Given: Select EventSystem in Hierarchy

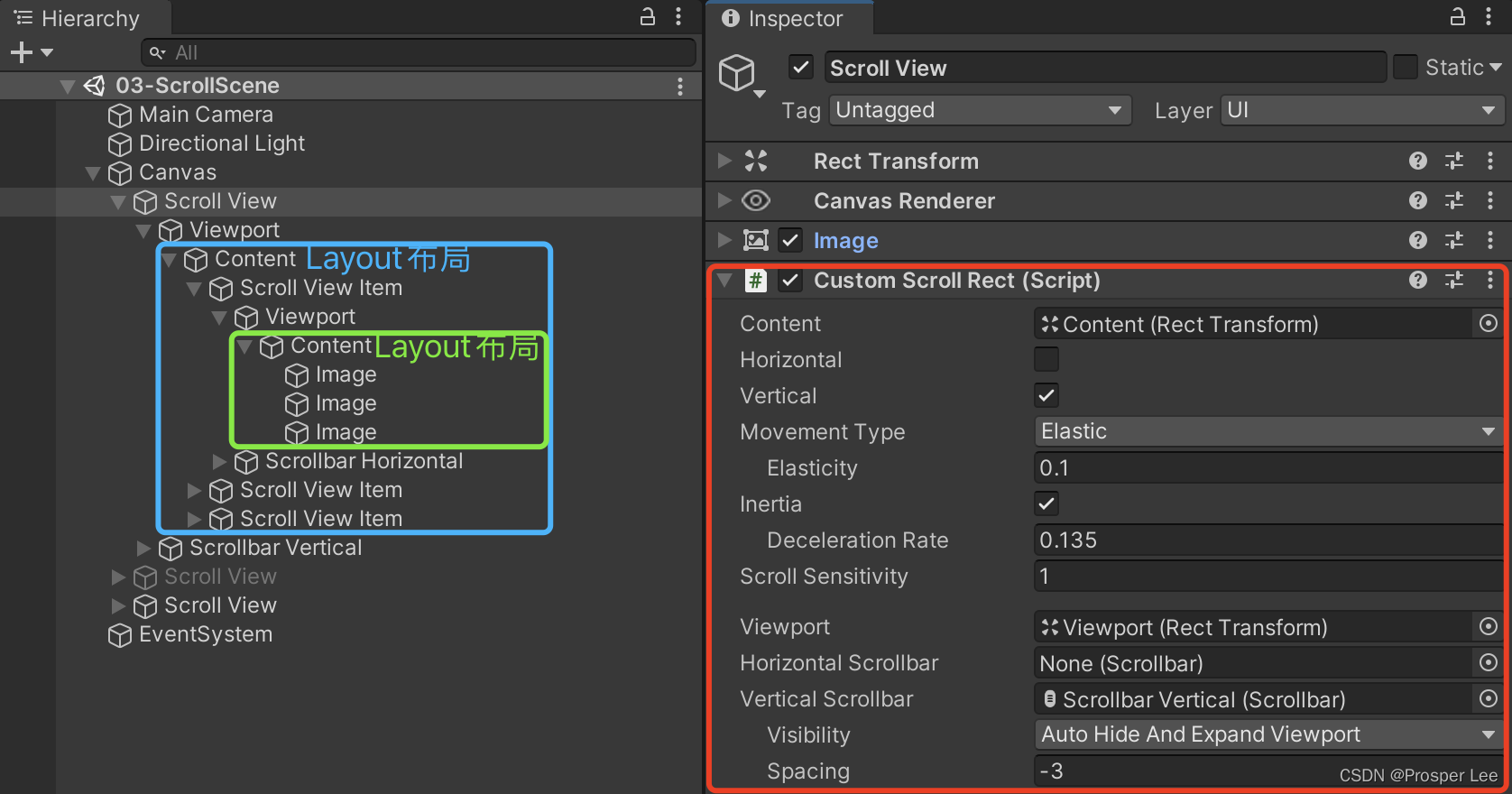Looking at the screenshot, I should point(206,634).
